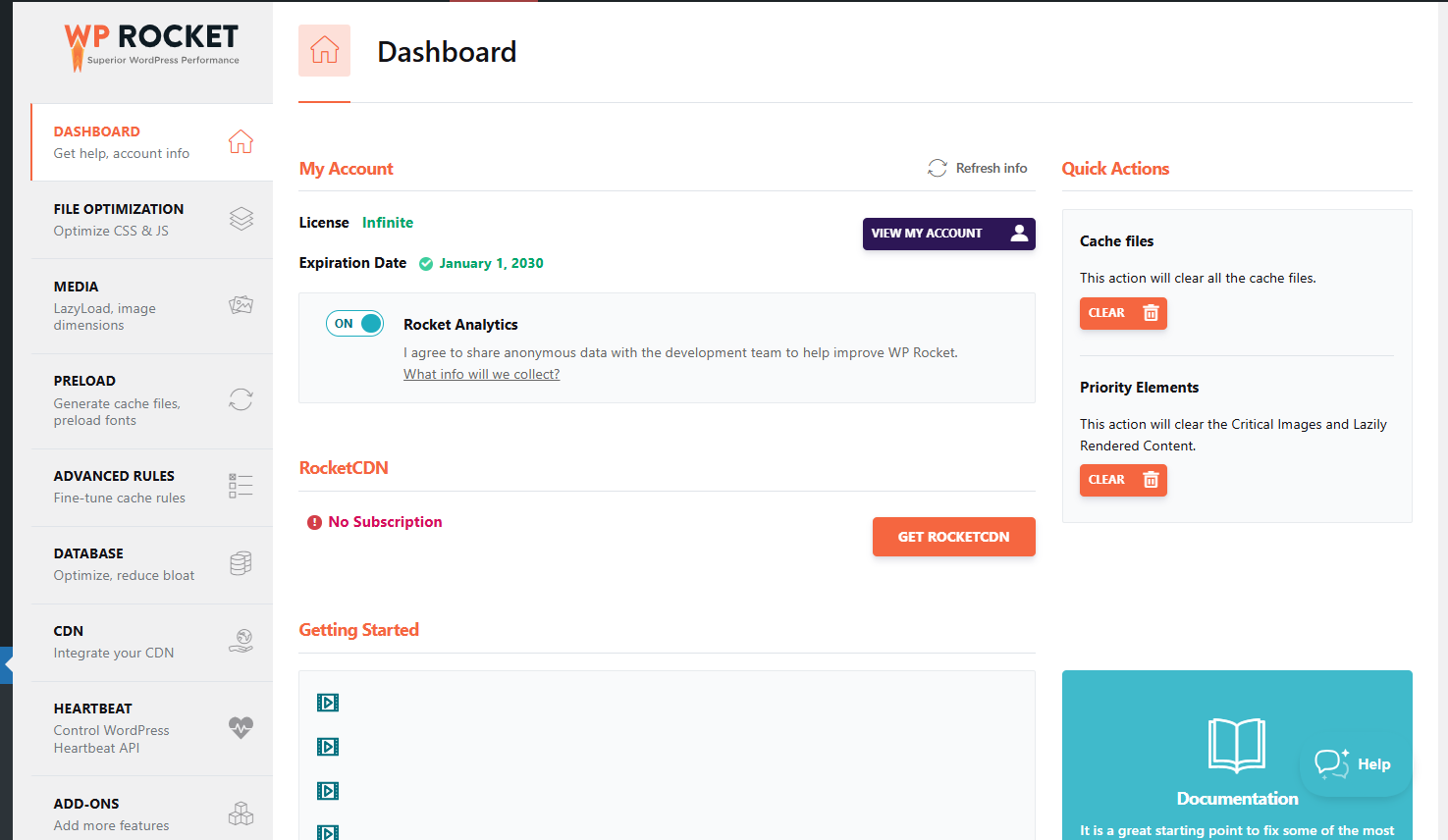
Task: Click the "Documentation" card title
Action: tap(1238, 799)
